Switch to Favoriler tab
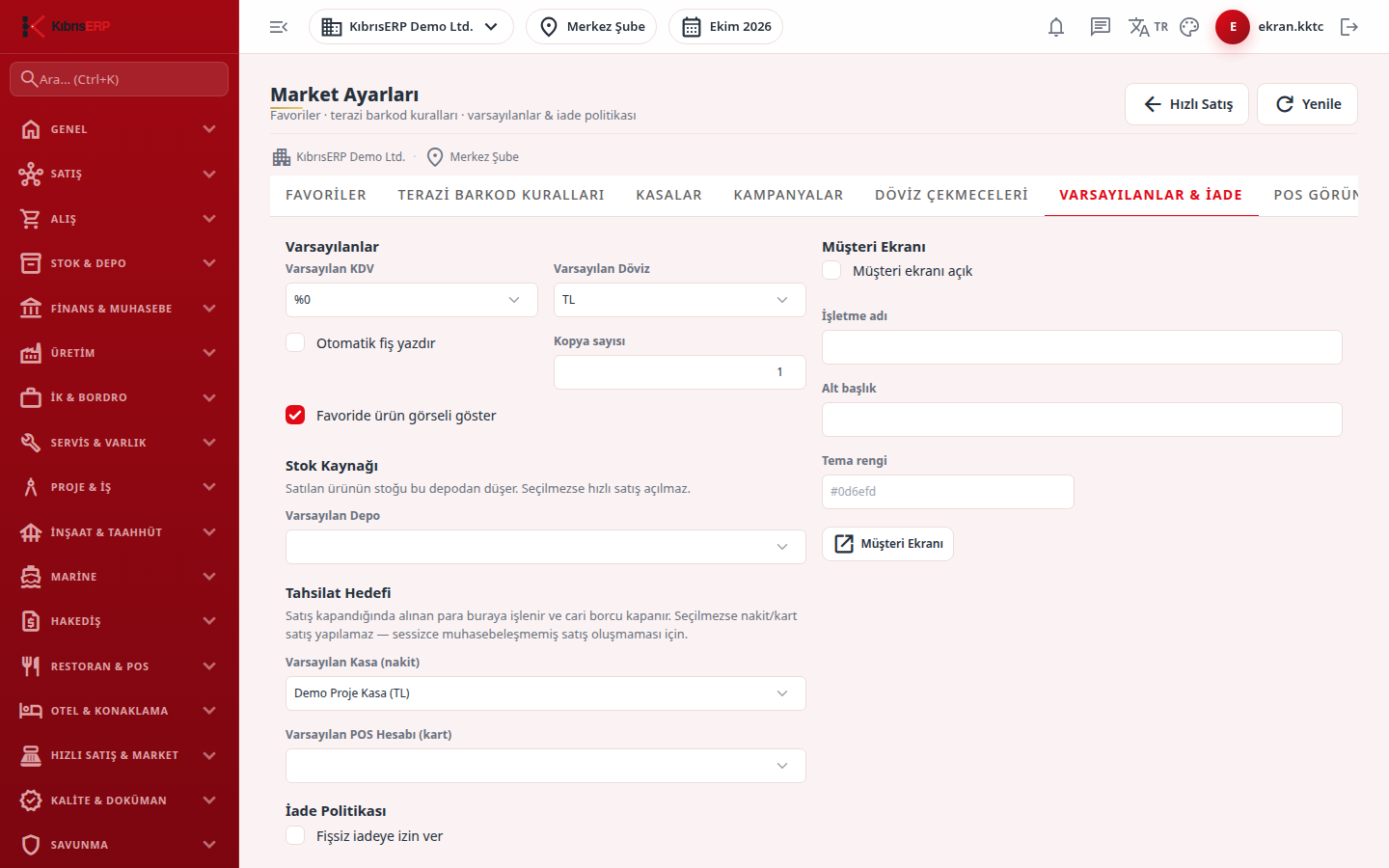The width and height of the screenshot is (1389, 868). [326, 195]
